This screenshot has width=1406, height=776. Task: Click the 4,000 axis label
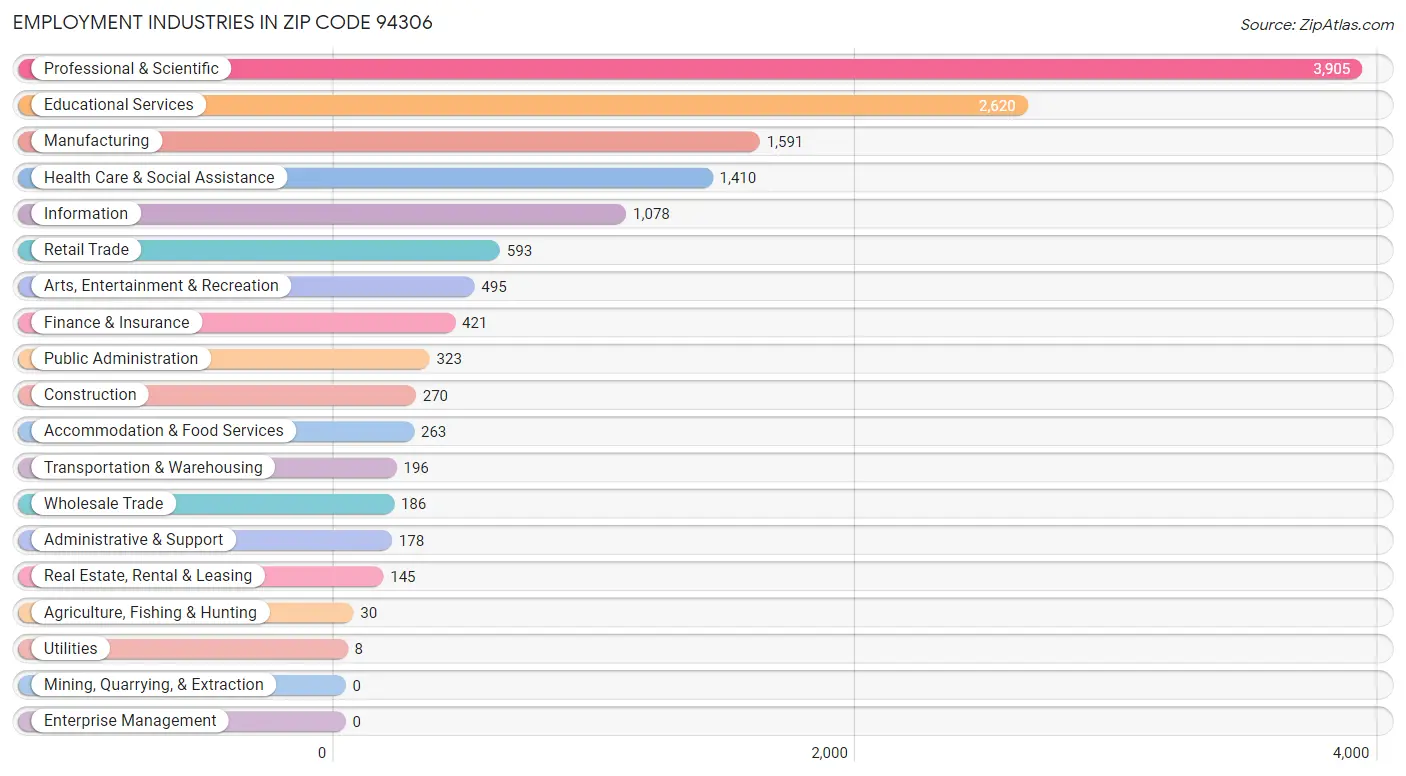pyautogui.click(x=1351, y=753)
